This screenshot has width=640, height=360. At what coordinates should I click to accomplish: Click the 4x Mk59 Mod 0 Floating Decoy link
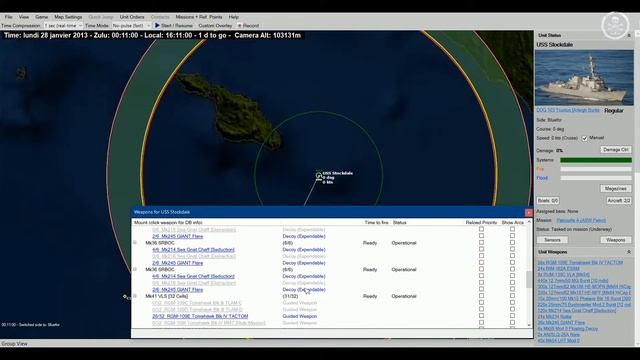(x=567, y=329)
